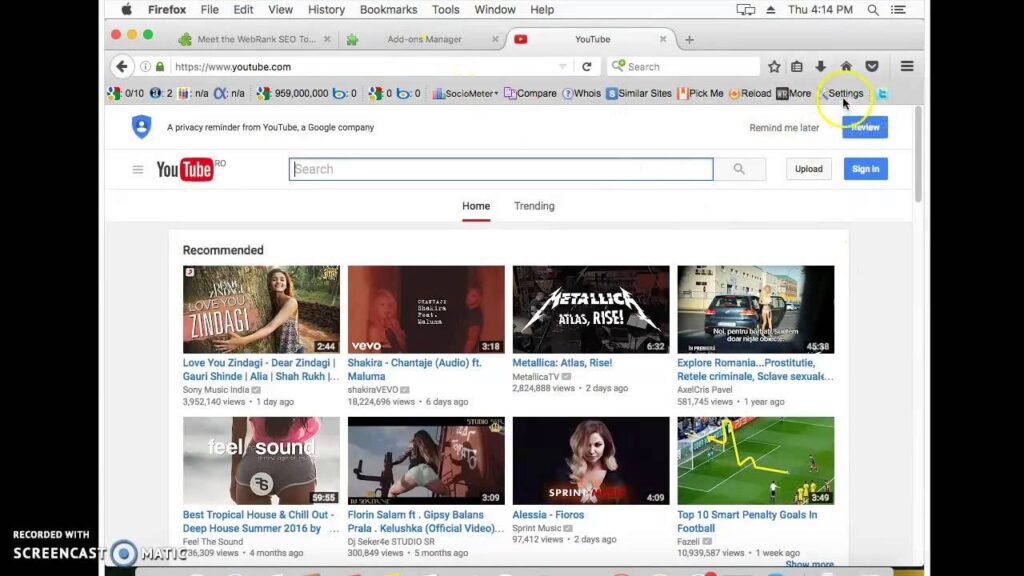This screenshot has width=1024, height=576.
Task: Click the Upload button
Action: coord(808,169)
